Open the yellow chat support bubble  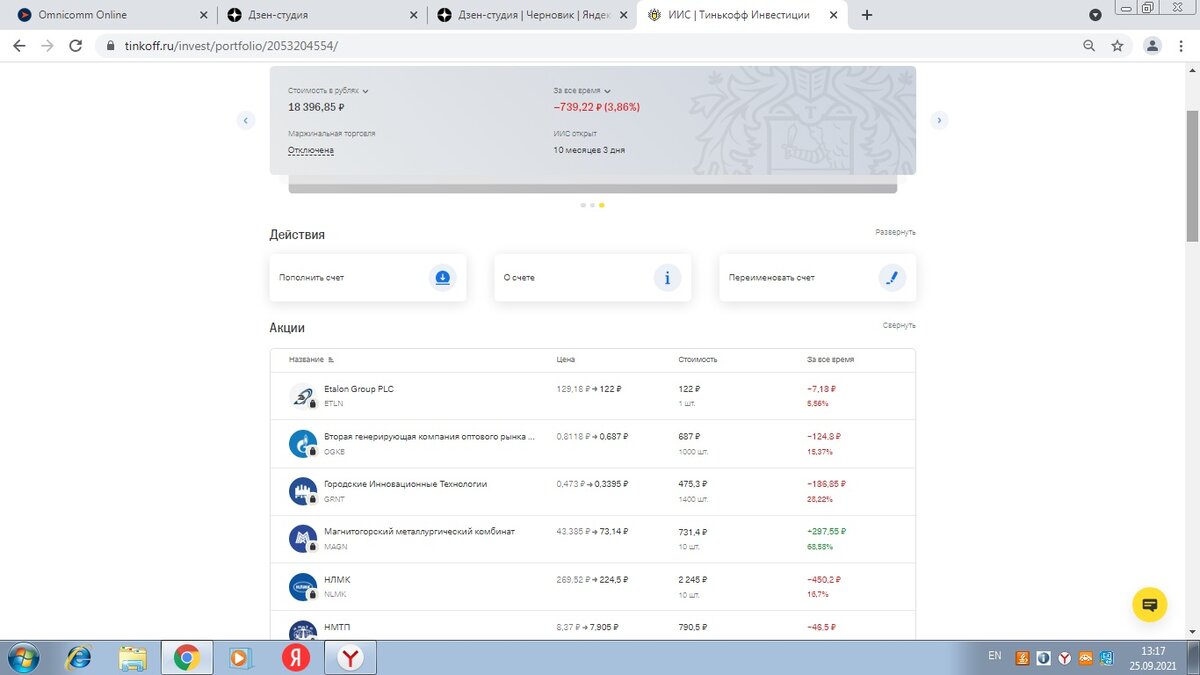point(1150,604)
